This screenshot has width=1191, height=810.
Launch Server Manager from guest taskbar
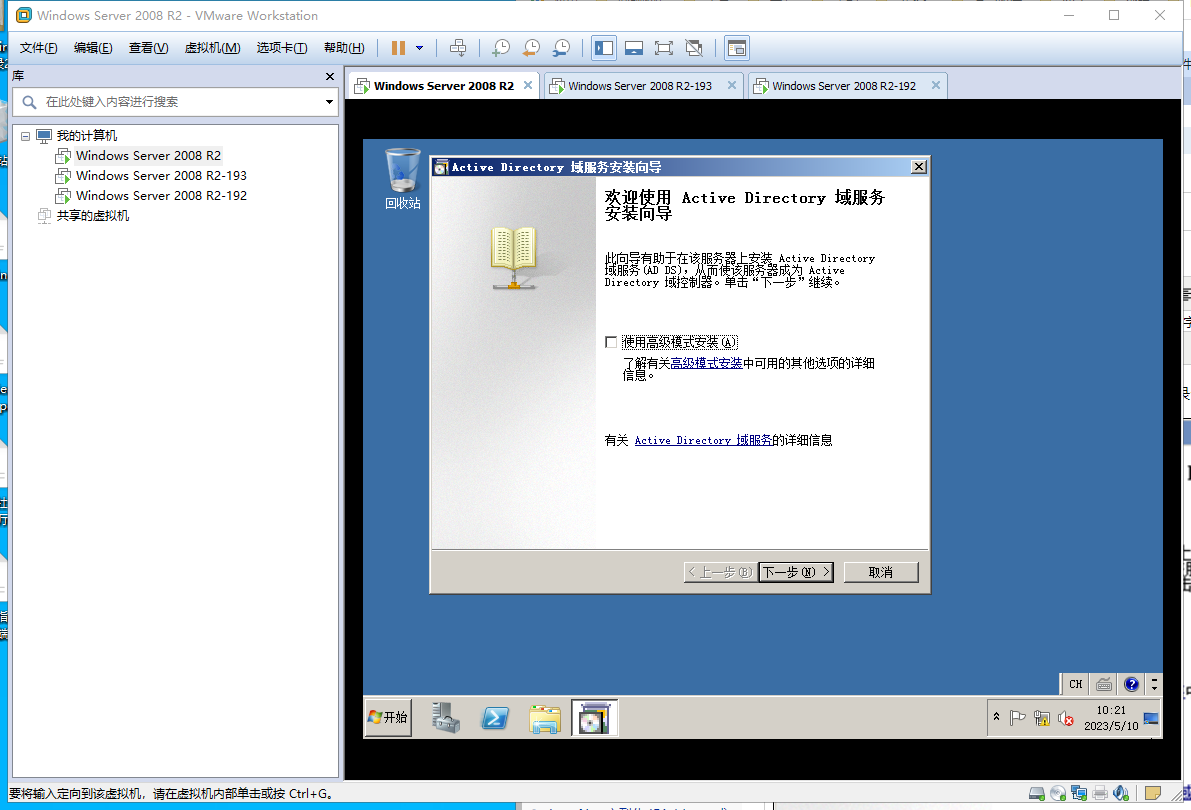tap(446, 717)
